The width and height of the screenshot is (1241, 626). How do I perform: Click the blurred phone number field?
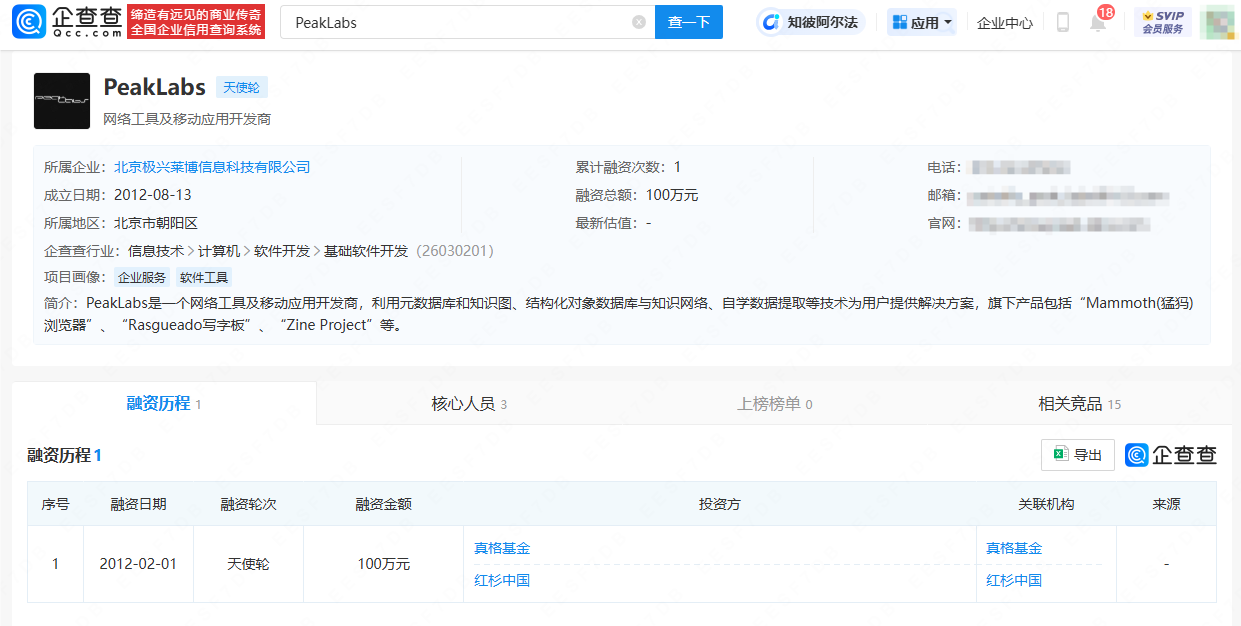pos(1021,167)
